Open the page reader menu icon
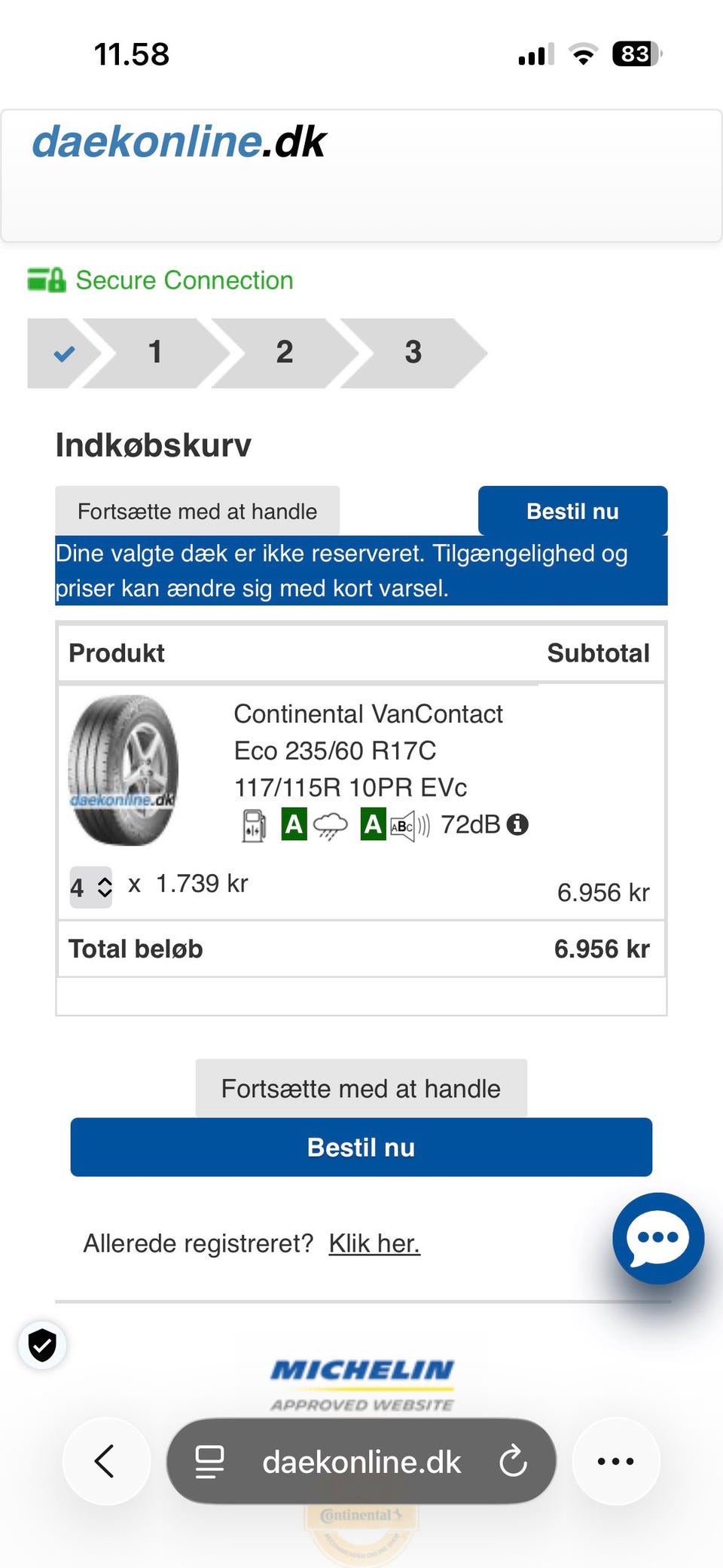This screenshot has width=723, height=1568. click(x=209, y=1462)
